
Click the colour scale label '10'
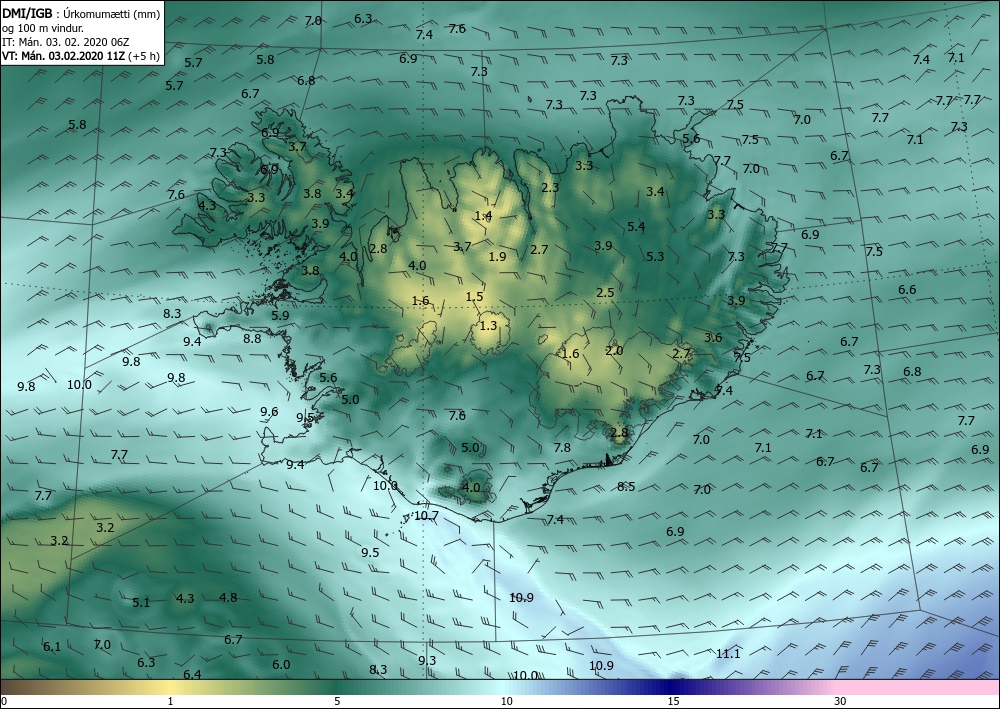pyautogui.click(x=506, y=701)
